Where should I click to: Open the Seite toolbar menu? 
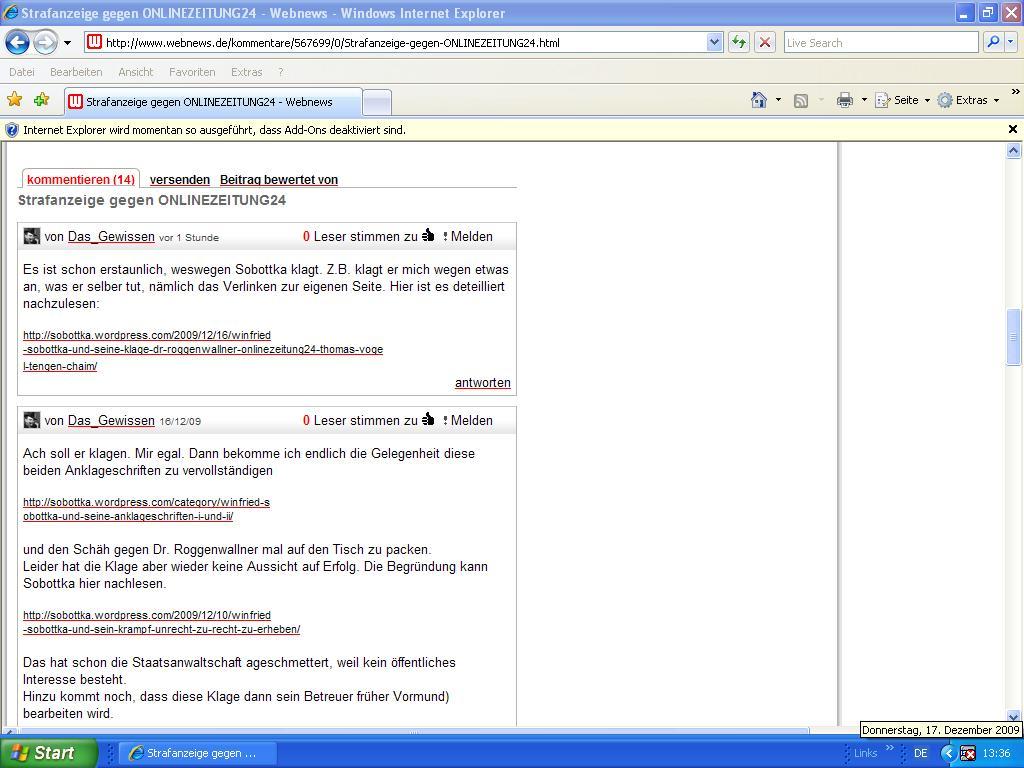(902, 100)
